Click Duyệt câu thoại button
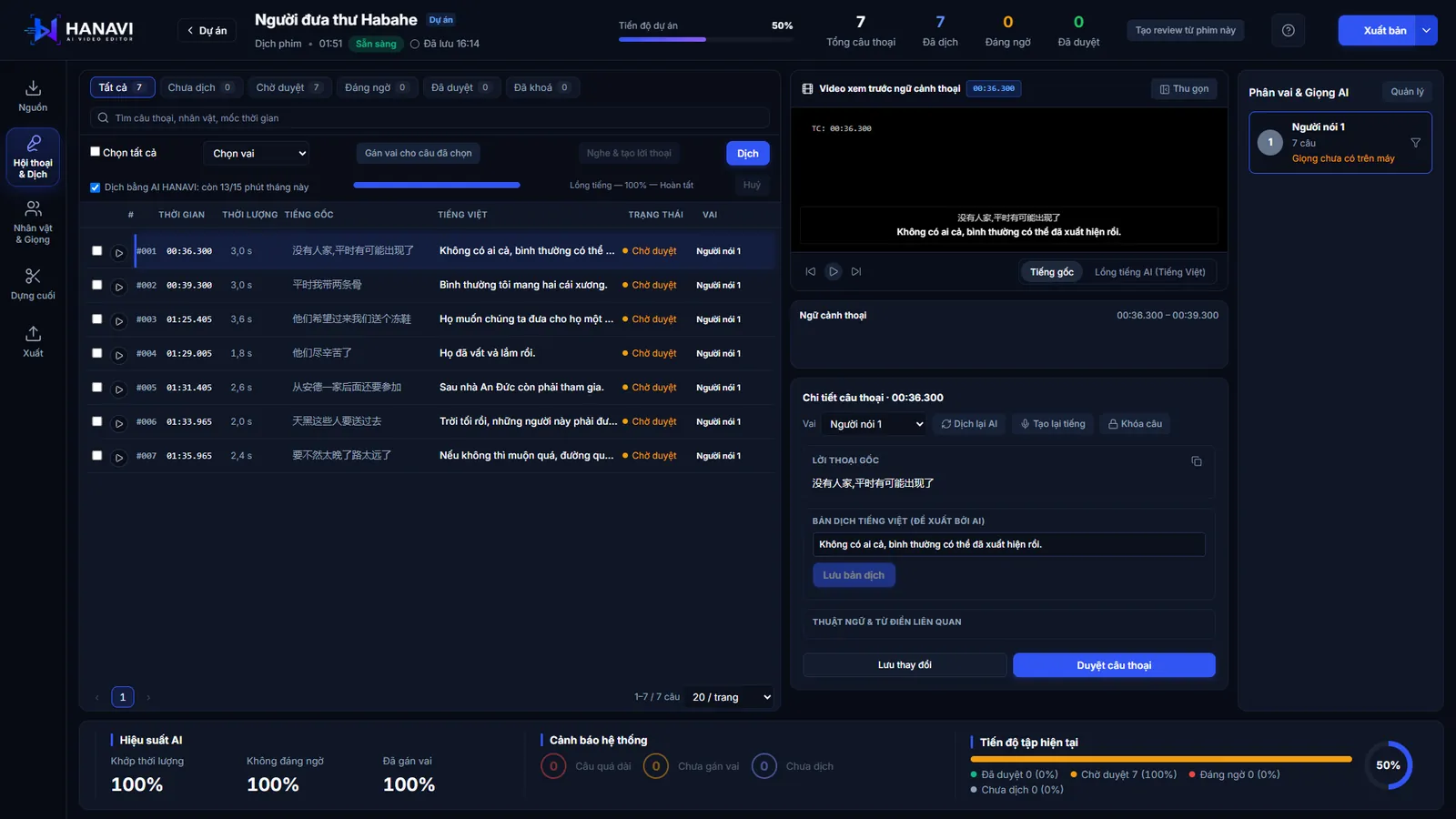This screenshot has width=1456, height=819. (x=1114, y=665)
